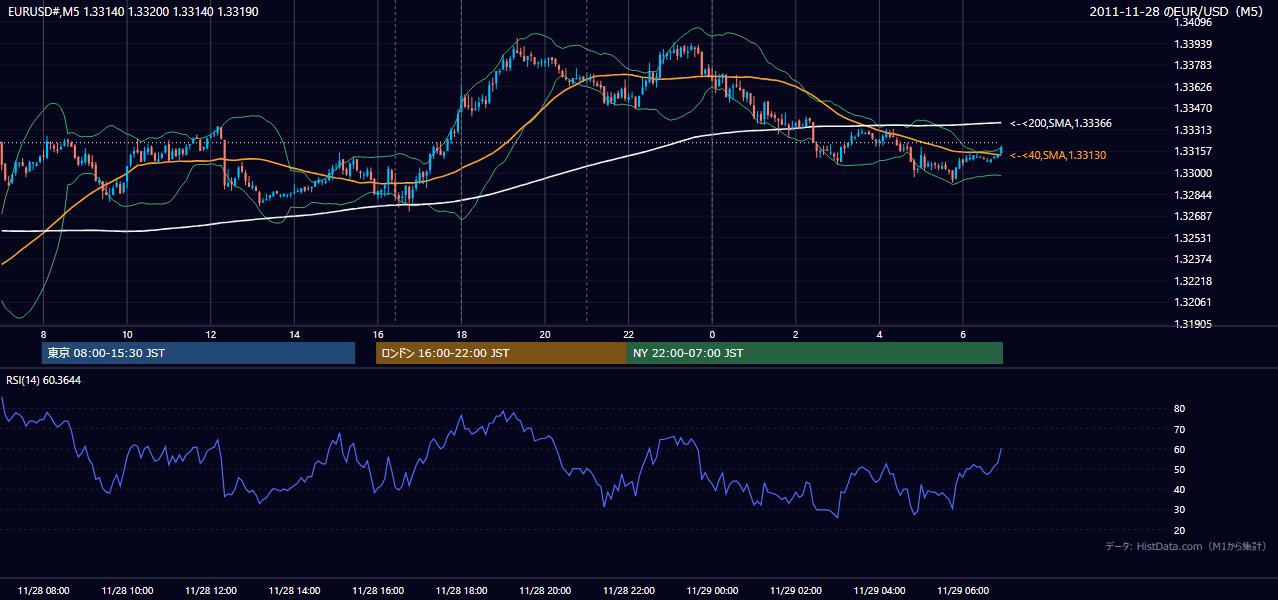Screen dimensions: 1278x600
Task: Click RSI scale label 30
Action: tap(1180, 510)
